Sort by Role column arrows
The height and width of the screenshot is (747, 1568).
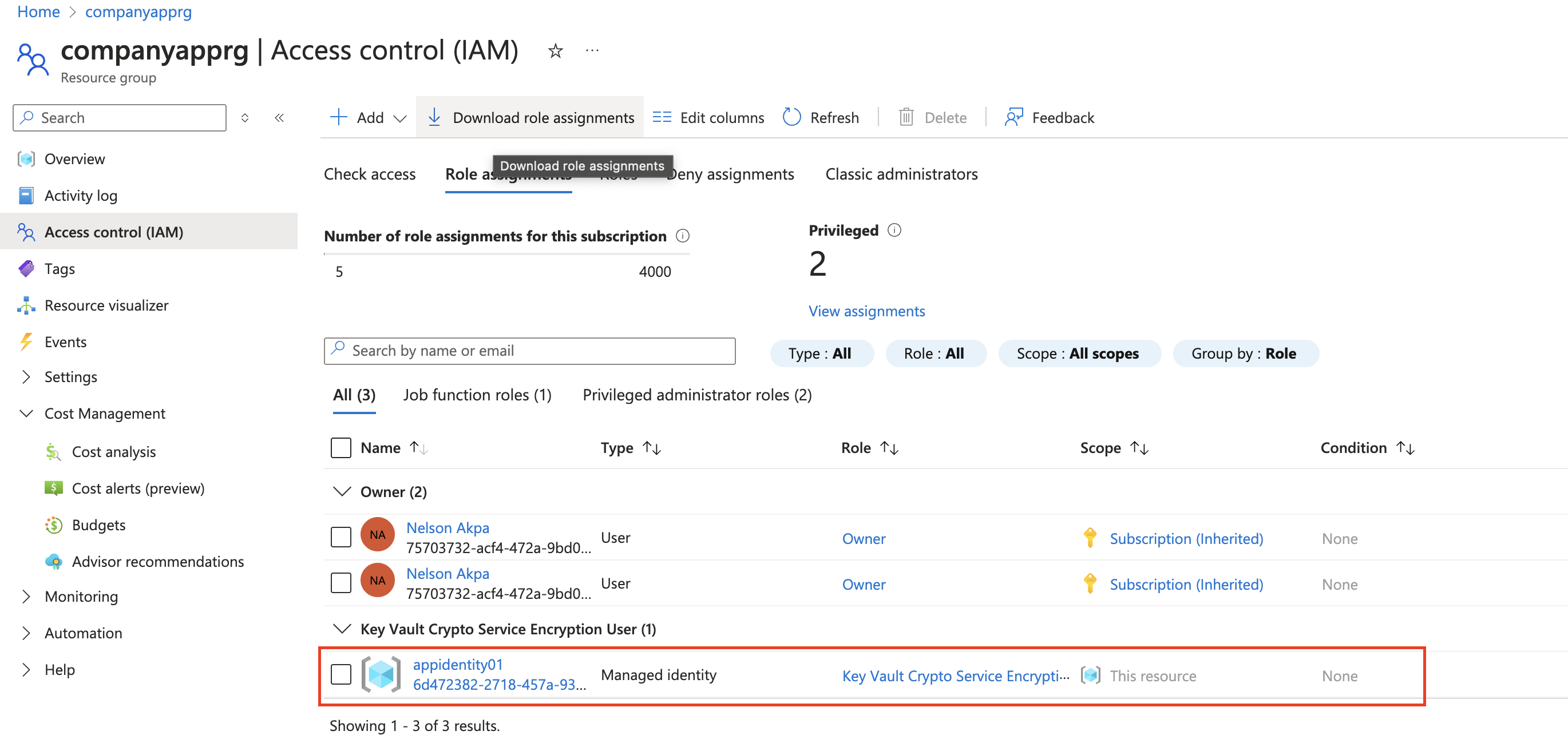coord(889,448)
